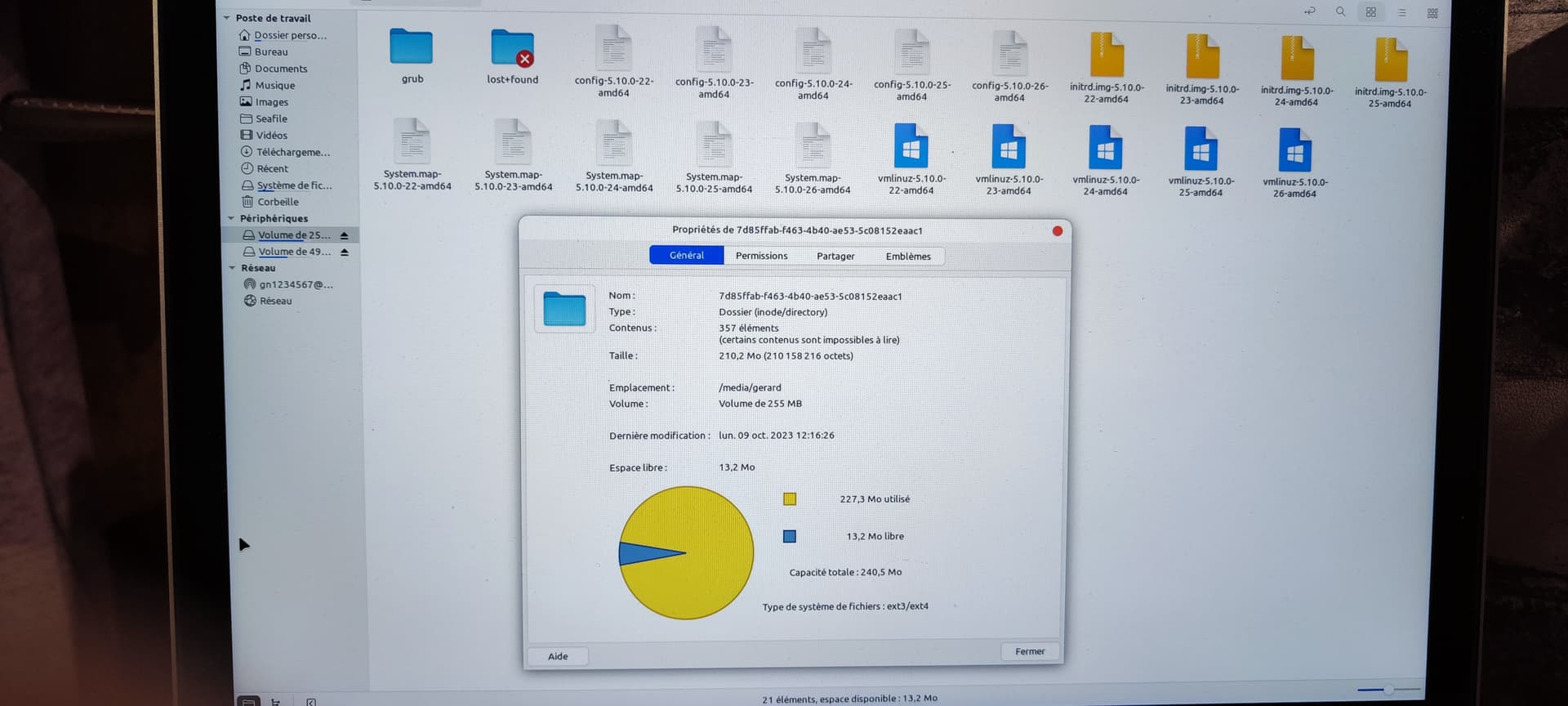Select archive initrd.img-5.10.0-23-amd64
Image resolution: width=1568 pixels, height=706 pixels.
(x=1202, y=70)
